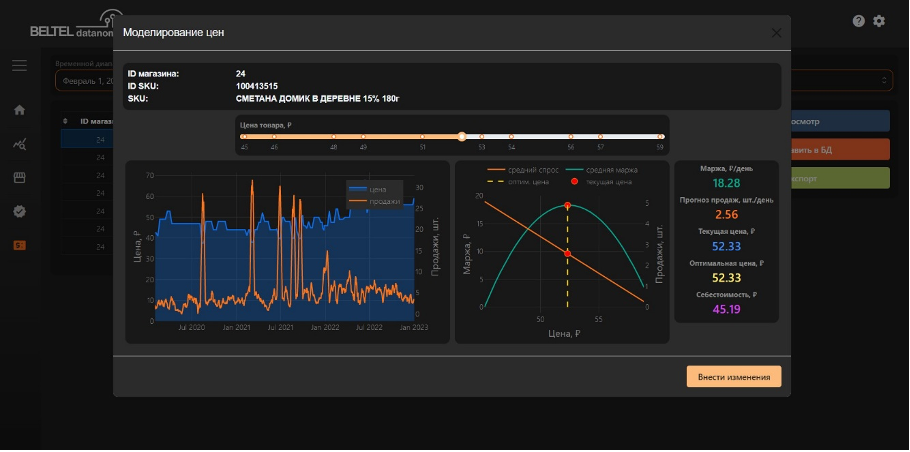Open the chart analytics sidebar icon
Screen dimensions: 910x452
(19, 144)
